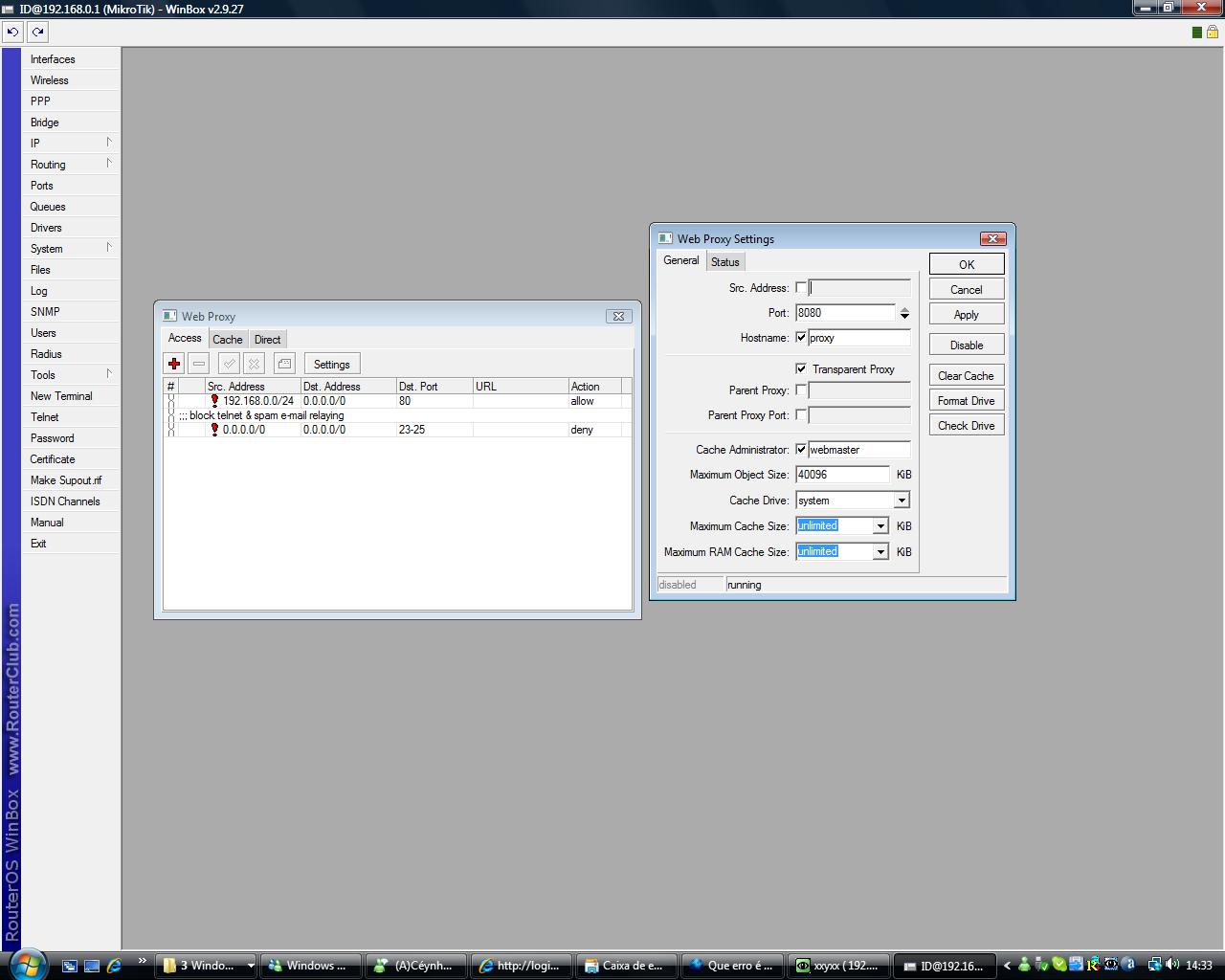Screen dimensions: 1225x980
Task: Click the Format Drive button
Action: pos(967,401)
